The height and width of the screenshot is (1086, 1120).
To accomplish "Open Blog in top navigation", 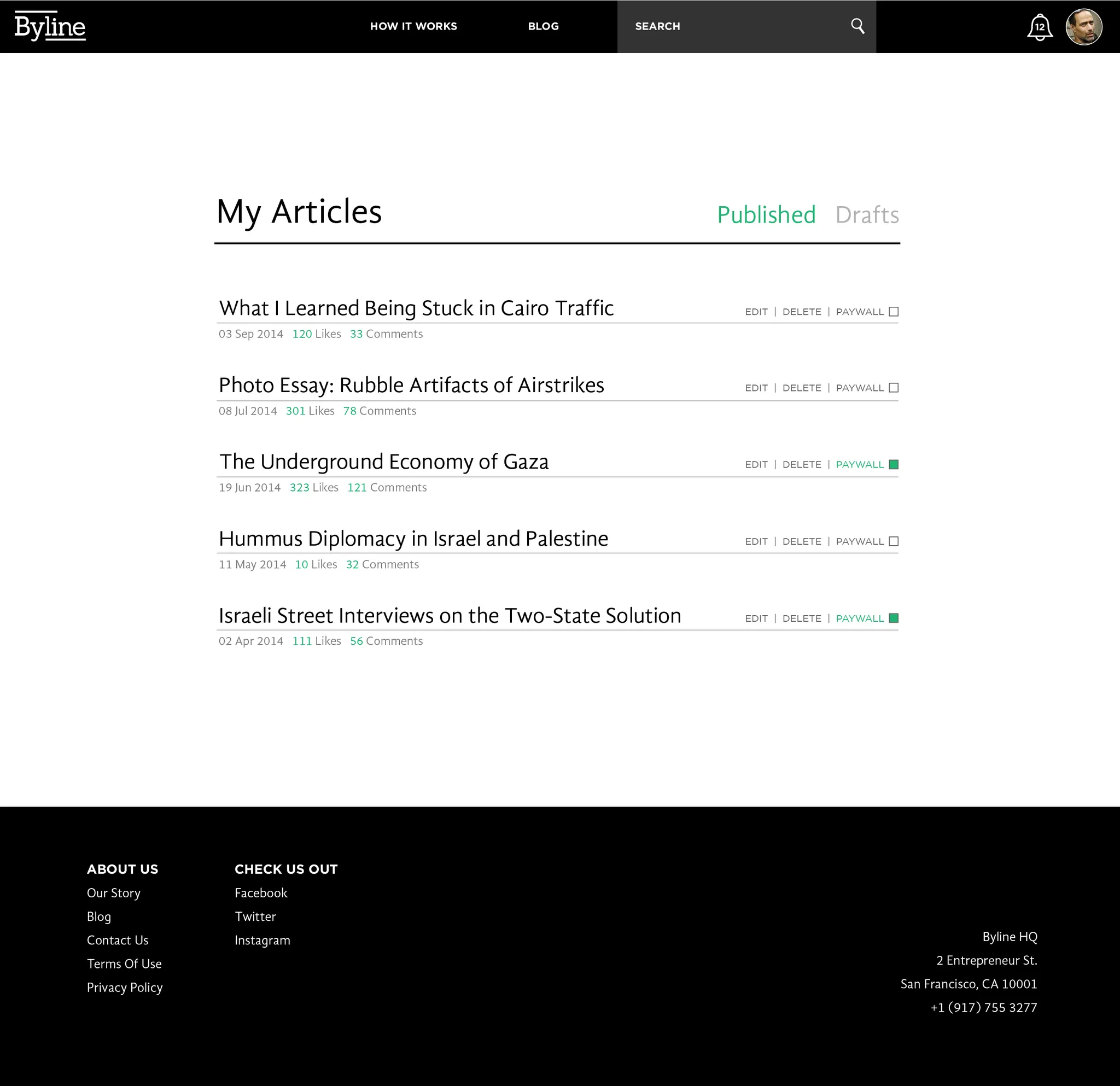I will click(543, 26).
